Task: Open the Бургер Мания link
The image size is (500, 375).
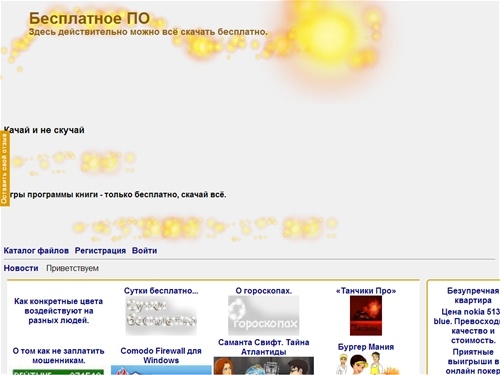Action: pyautogui.click(x=366, y=347)
